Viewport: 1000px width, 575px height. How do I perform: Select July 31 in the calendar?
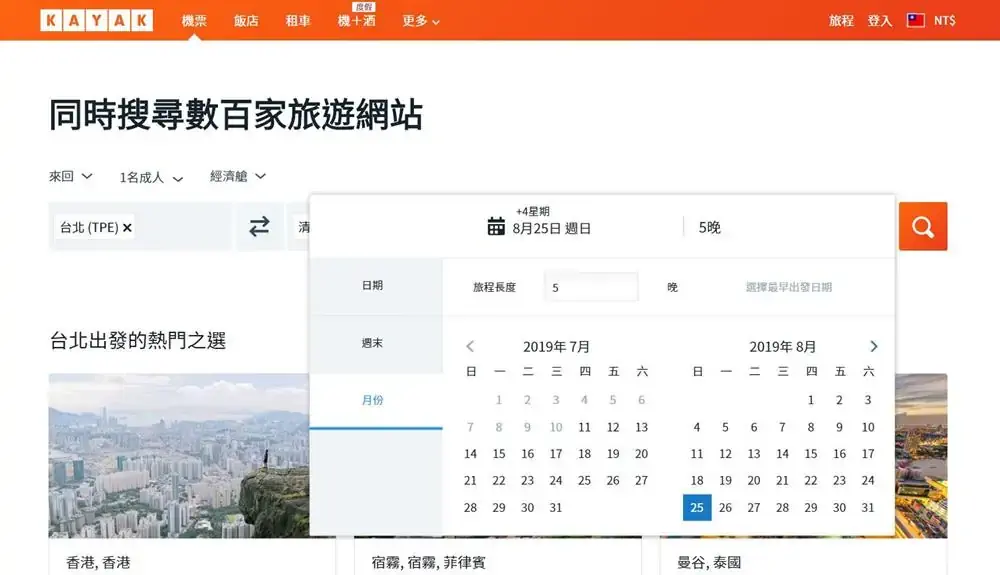[x=555, y=507]
